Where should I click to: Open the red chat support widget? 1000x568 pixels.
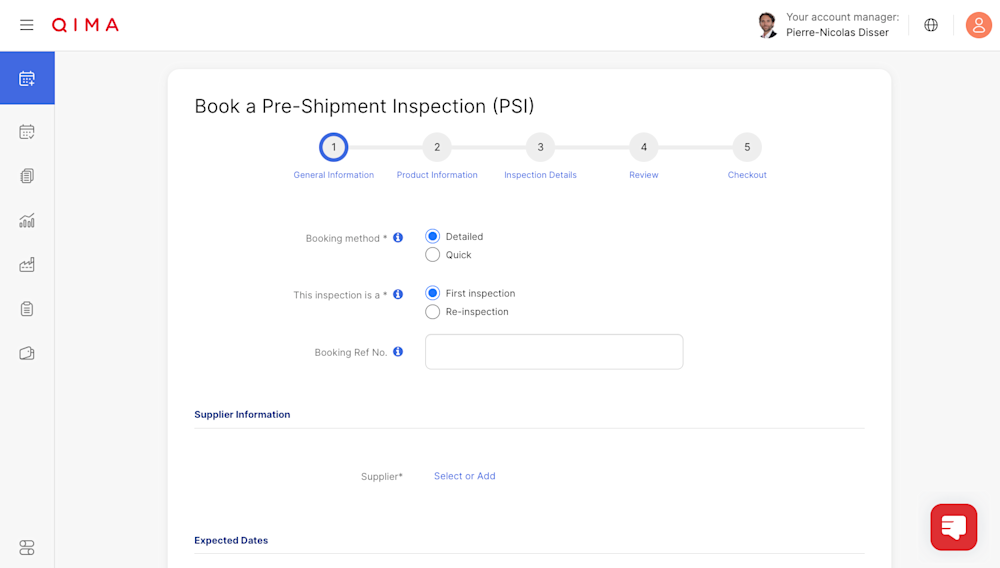(953, 527)
